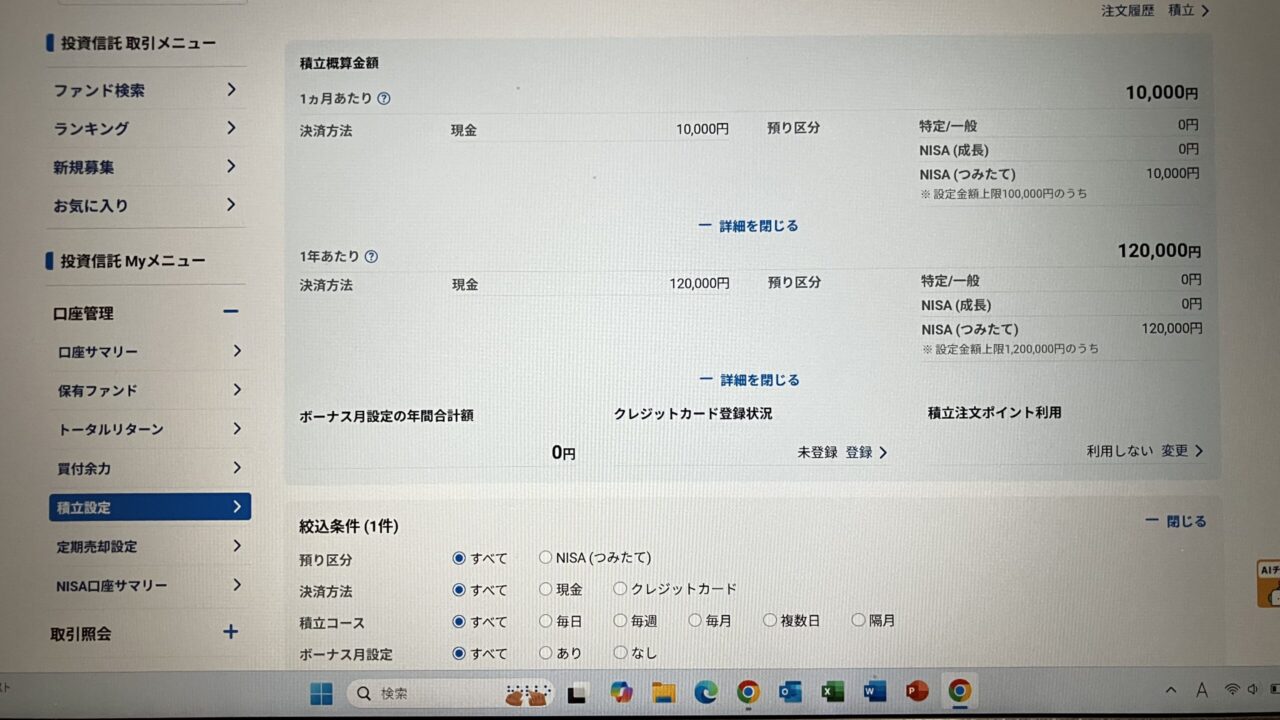Viewport: 1280px width, 720px height.
Task: Click 変更 link for point usage
Action: click(x=1181, y=451)
